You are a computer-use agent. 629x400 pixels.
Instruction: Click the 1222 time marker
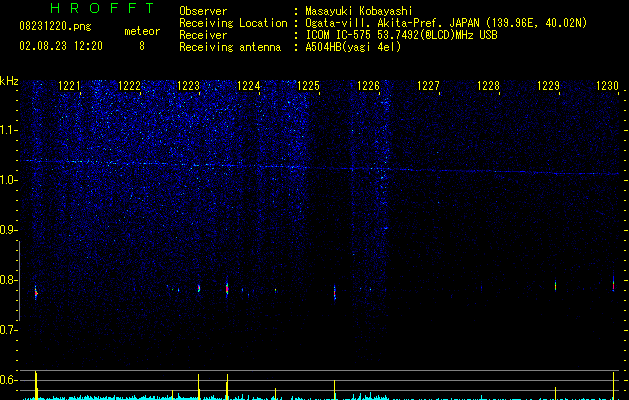(x=129, y=86)
